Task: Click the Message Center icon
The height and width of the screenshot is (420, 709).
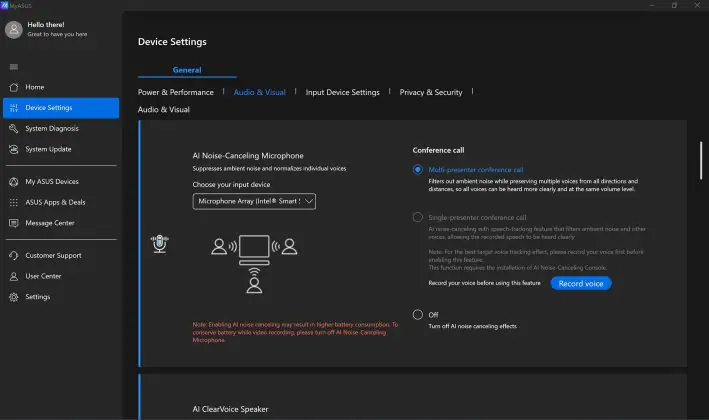Action: (14, 223)
